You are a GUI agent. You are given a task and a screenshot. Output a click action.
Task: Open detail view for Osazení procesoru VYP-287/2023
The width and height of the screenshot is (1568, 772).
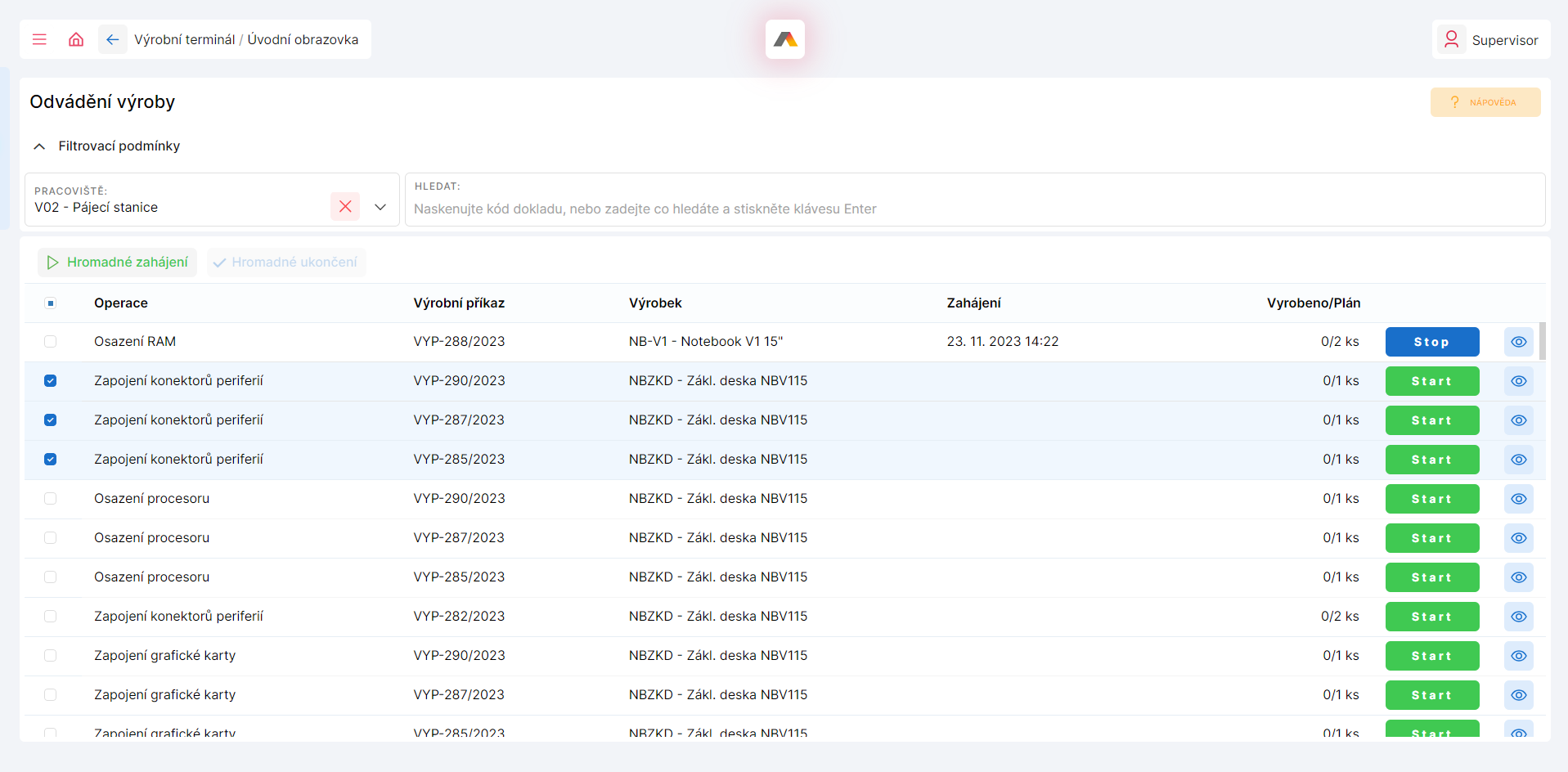tap(1518, 538)
